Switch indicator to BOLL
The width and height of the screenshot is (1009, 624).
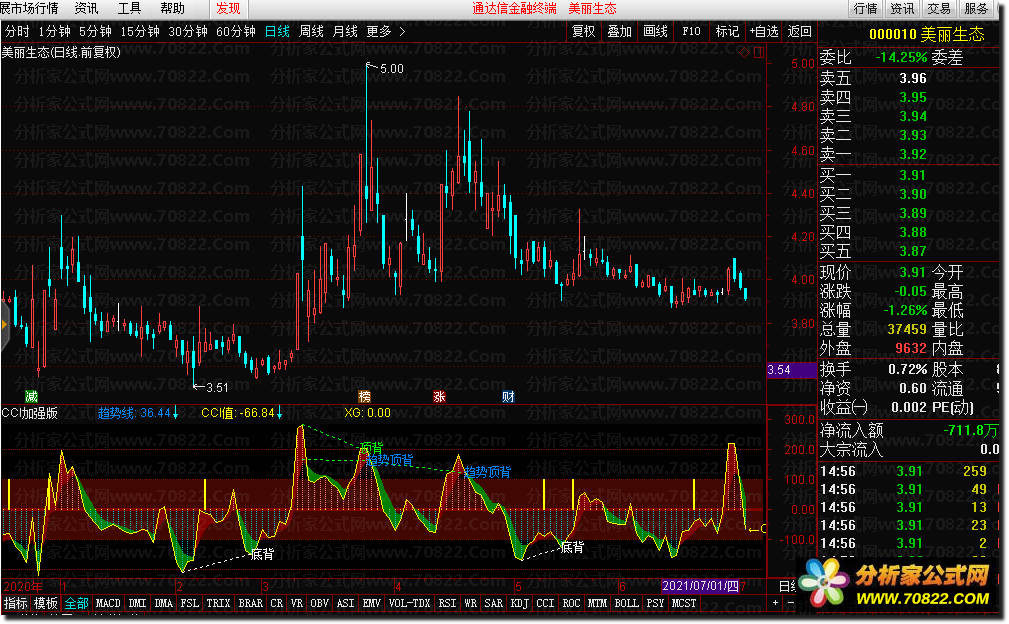coord(626,603)
